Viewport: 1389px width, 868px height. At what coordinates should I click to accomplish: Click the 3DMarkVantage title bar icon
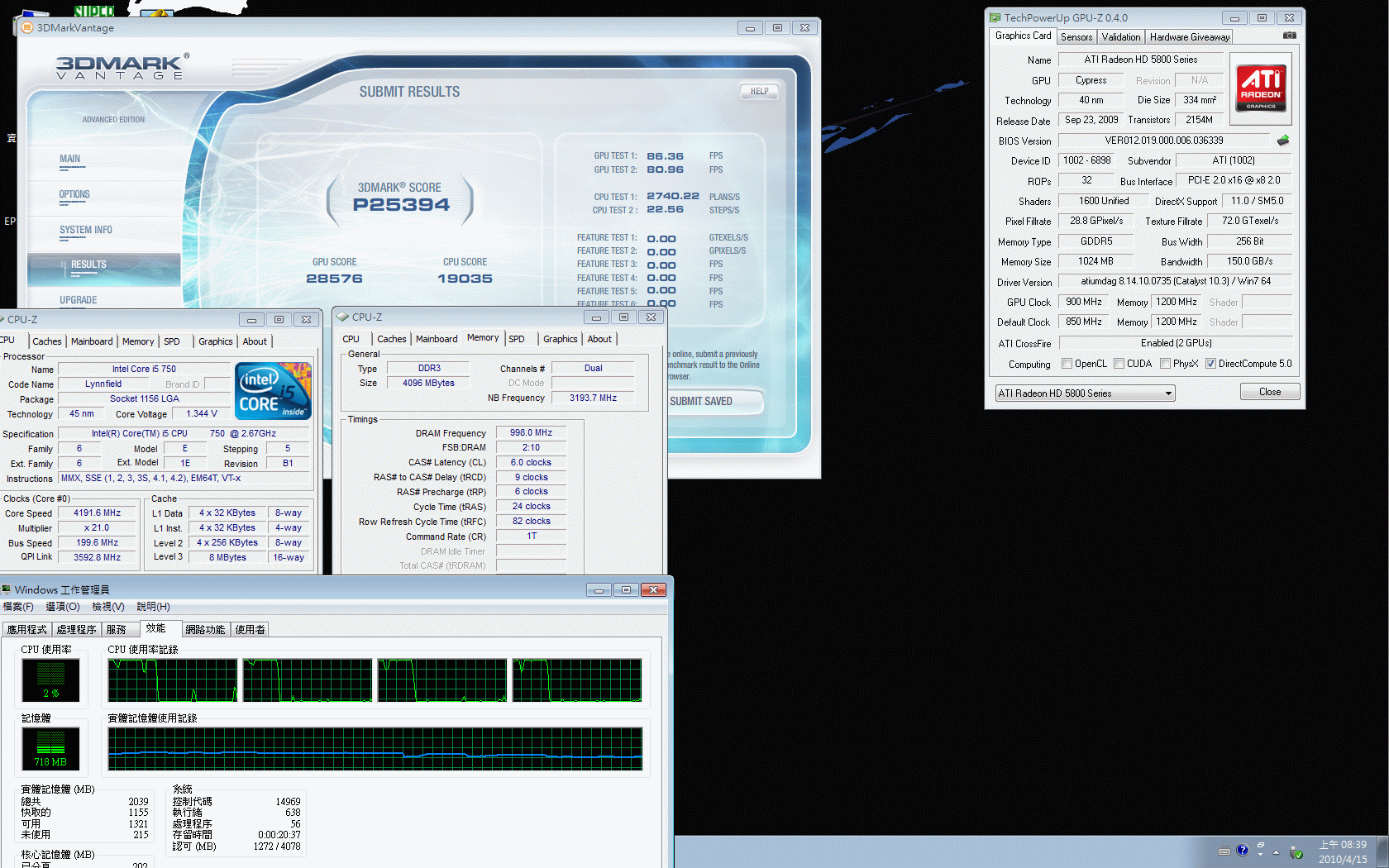click(27, 27)
